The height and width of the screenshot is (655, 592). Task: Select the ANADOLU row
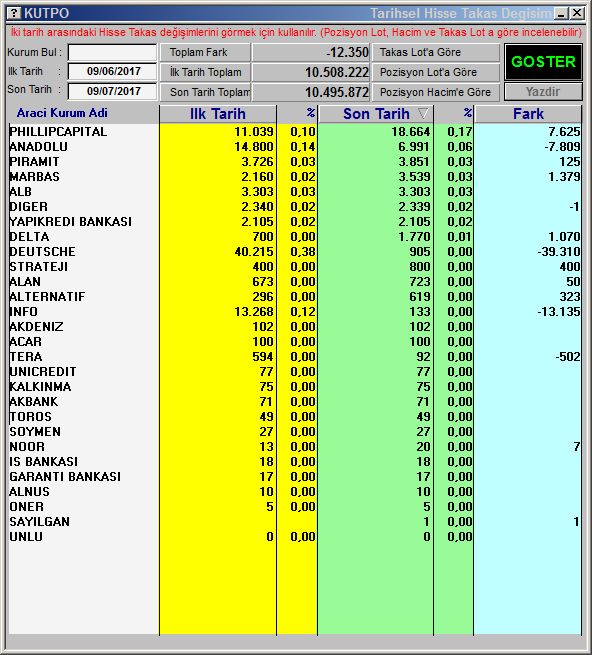coord(295,147)
